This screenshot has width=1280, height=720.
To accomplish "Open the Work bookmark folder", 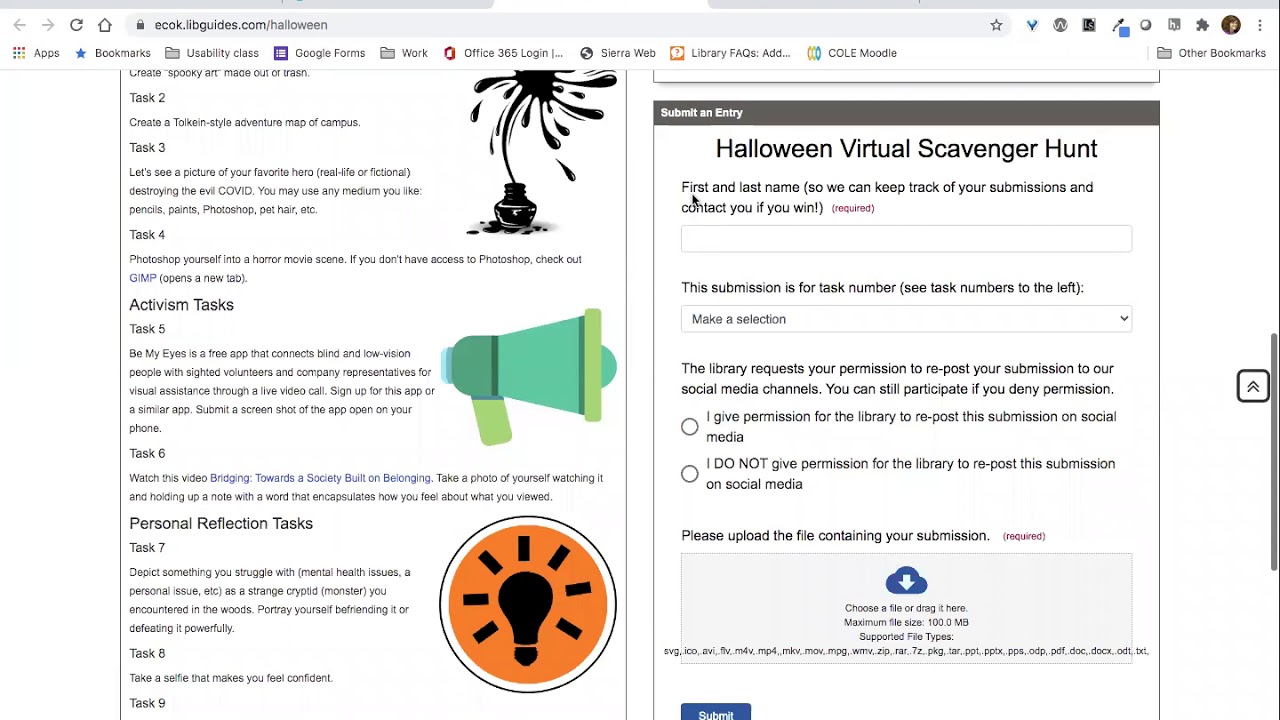I will click(x=404, y=53).
